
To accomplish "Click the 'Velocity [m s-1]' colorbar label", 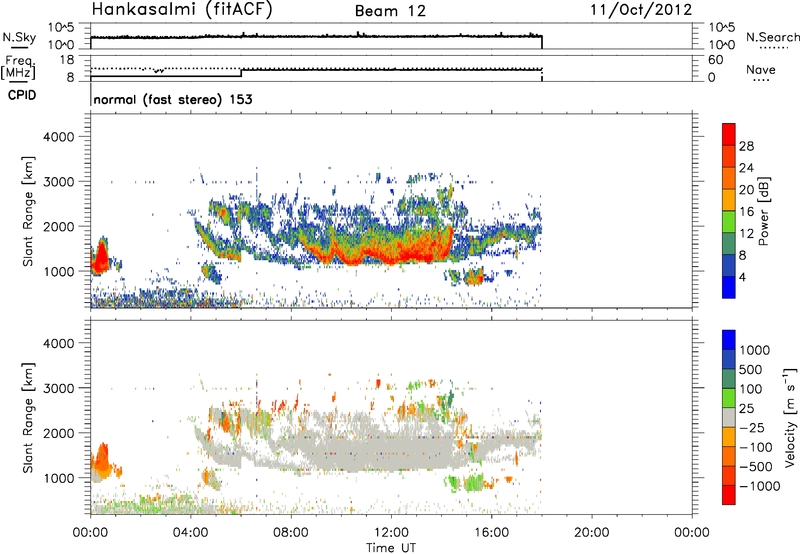I will (790, 417).
